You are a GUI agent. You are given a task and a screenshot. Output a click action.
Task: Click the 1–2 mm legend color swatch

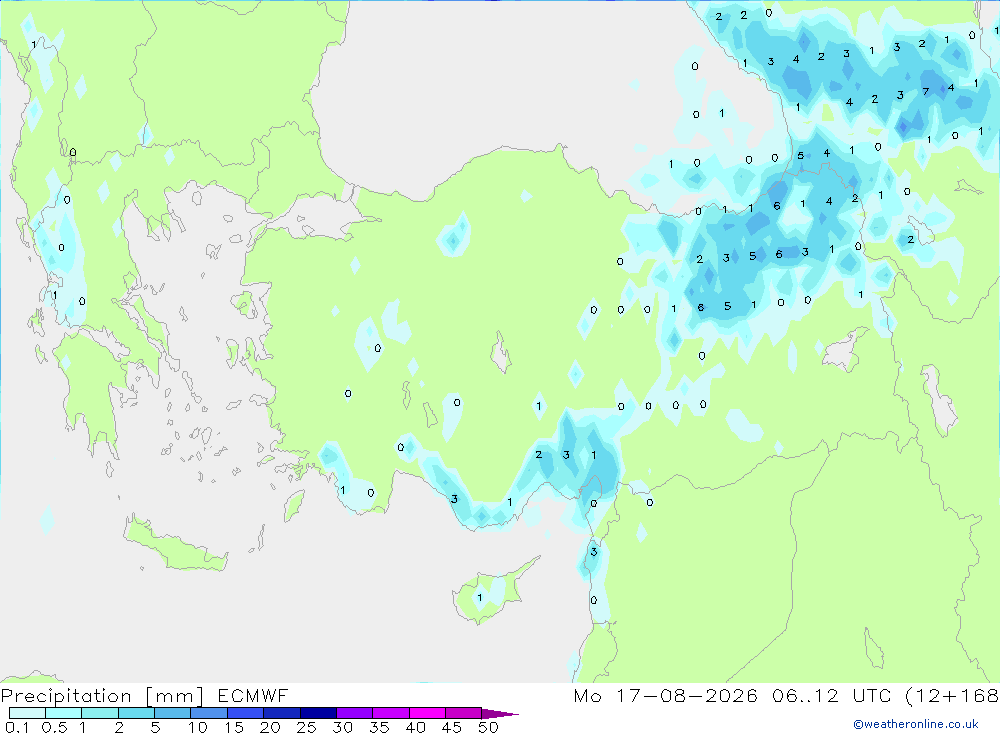(x=100, y=713)
